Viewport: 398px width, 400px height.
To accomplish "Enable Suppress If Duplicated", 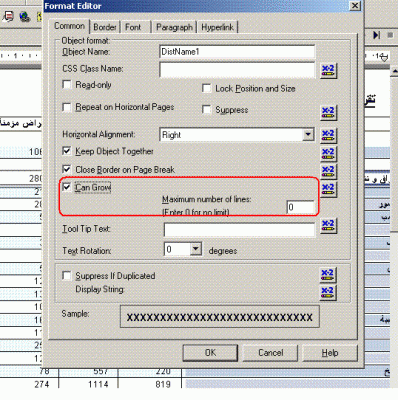I will pyautogui.click(x=67, y=276).
